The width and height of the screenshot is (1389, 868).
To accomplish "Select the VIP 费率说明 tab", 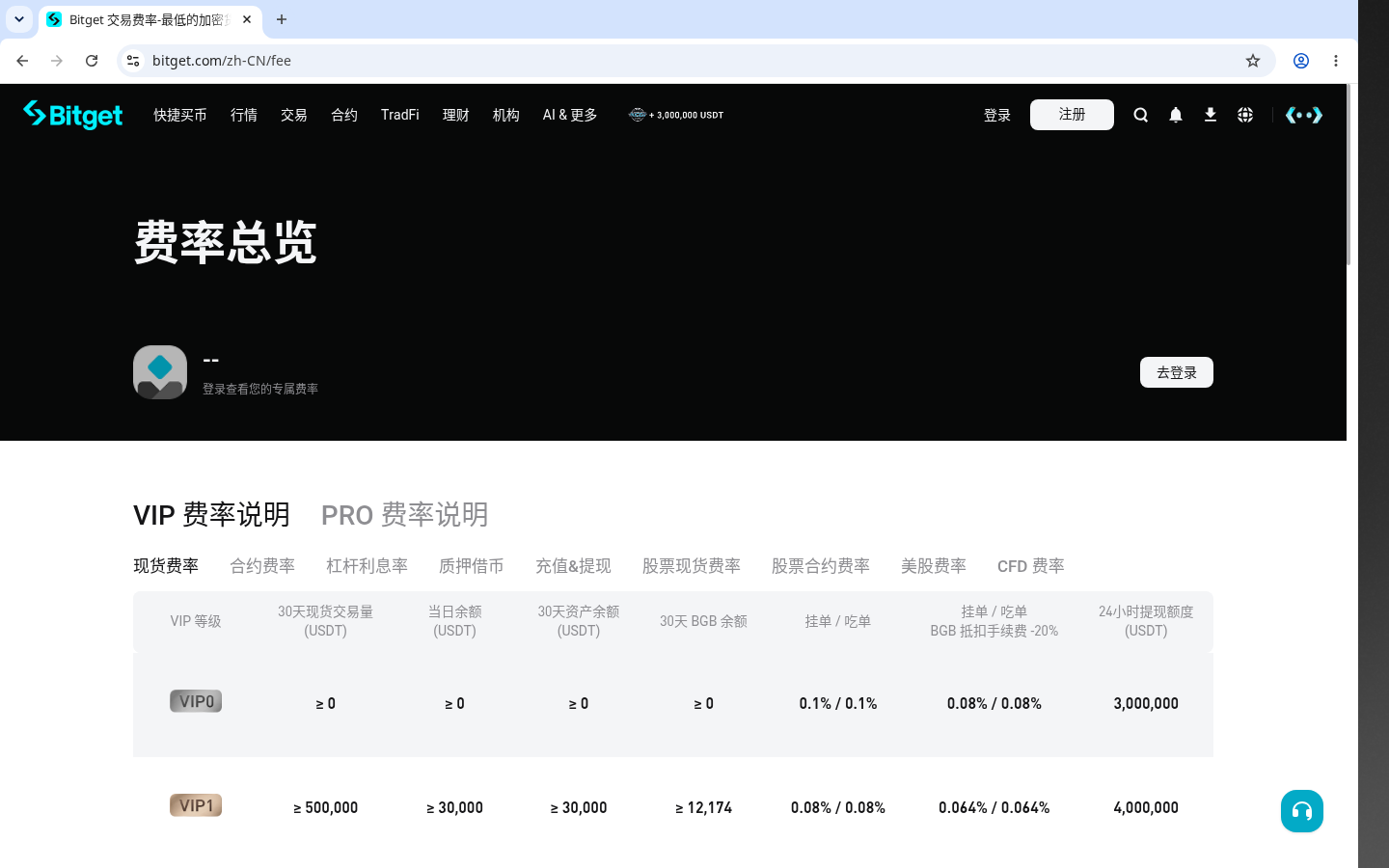I will [x=211, y=515].
